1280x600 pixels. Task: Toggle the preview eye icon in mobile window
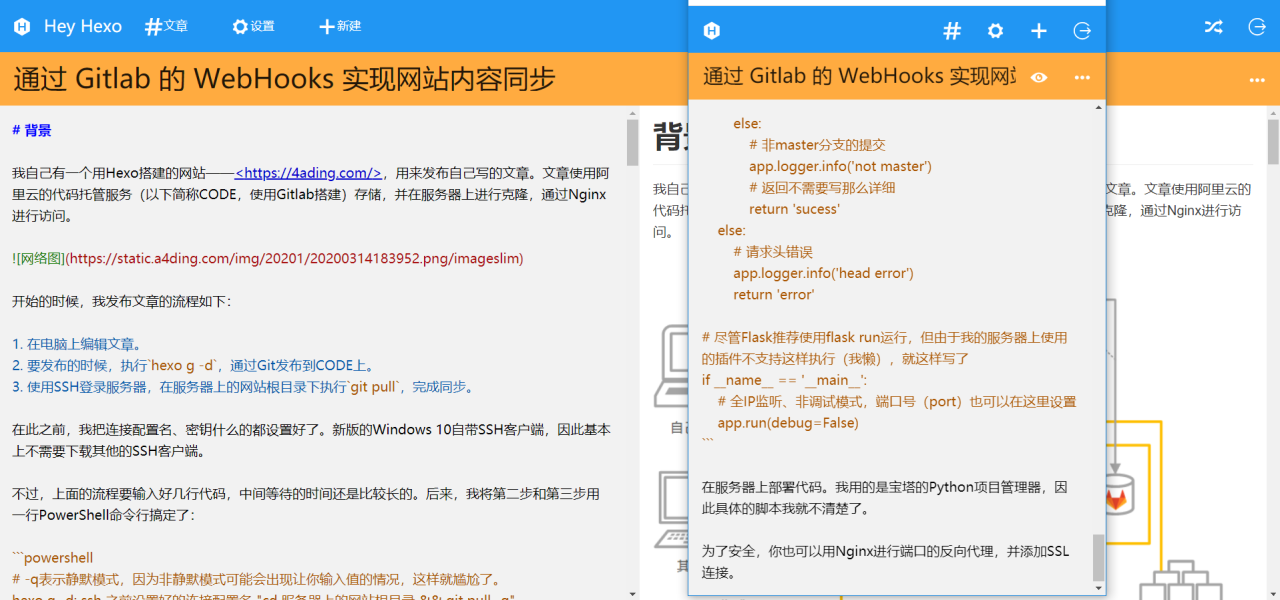coord(1039,77)
